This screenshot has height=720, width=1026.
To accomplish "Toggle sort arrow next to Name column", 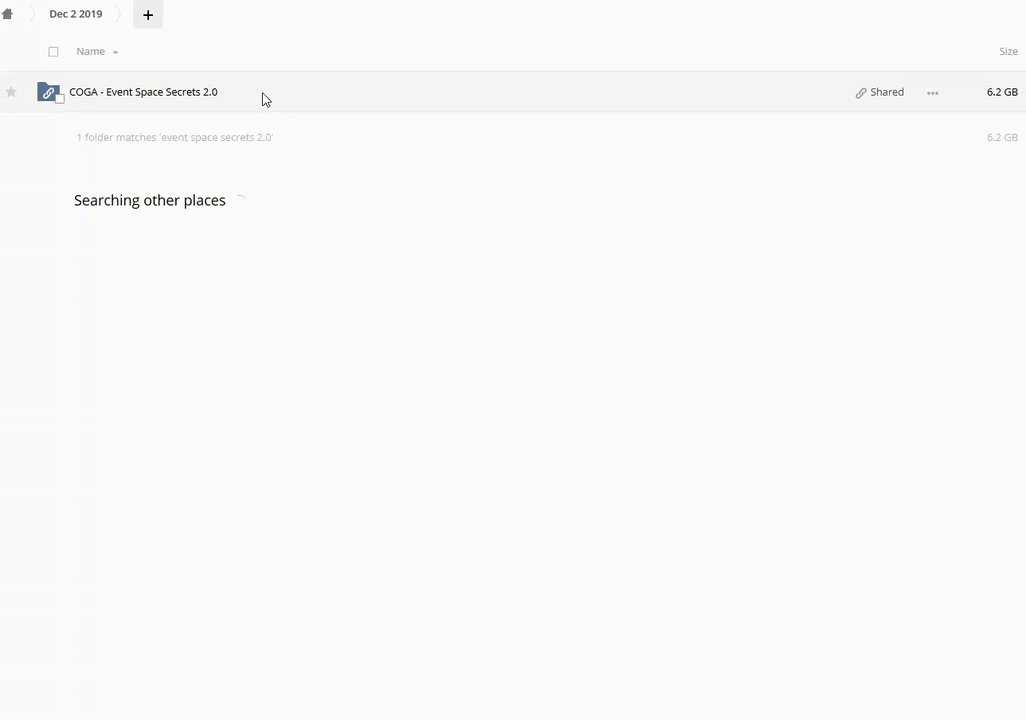I will [115, 52].
